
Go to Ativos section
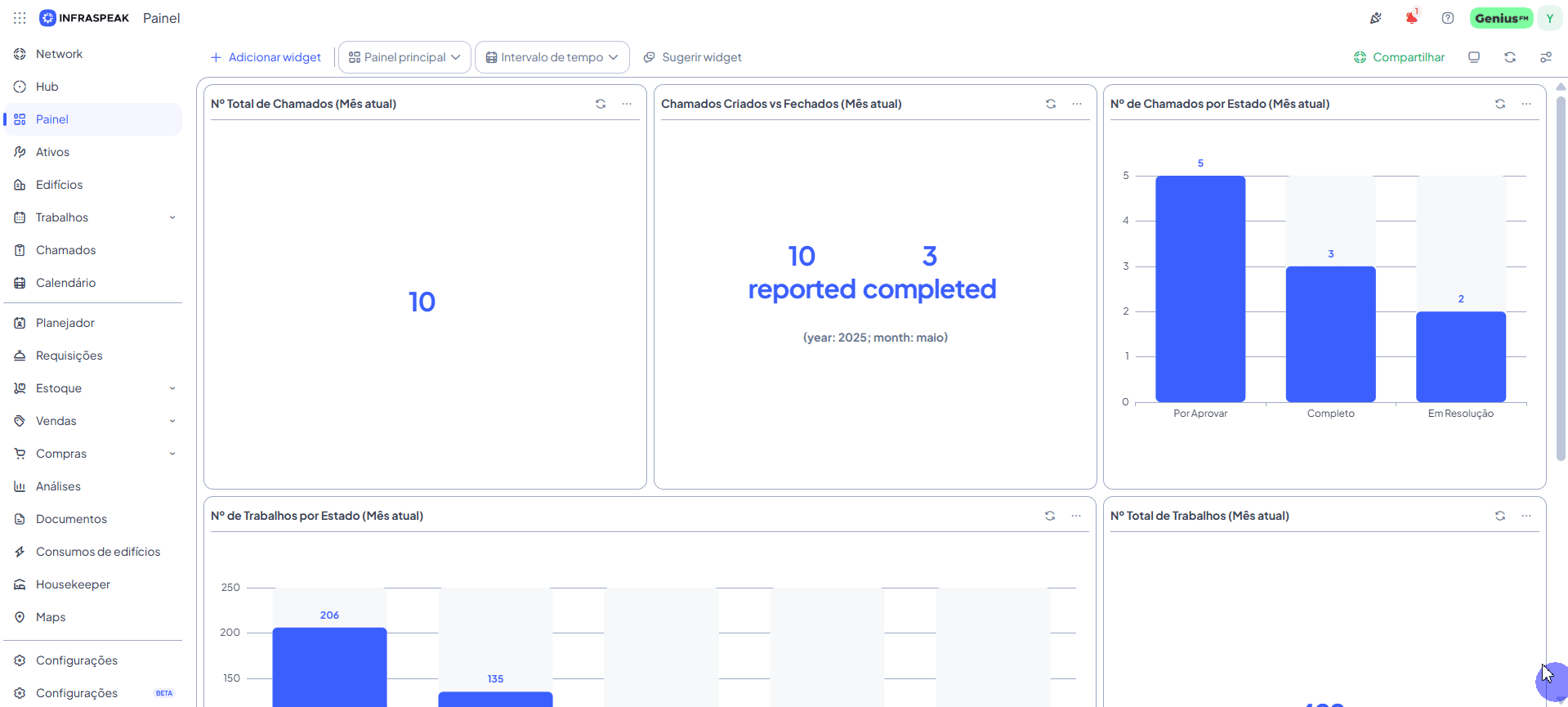point(92,152)
